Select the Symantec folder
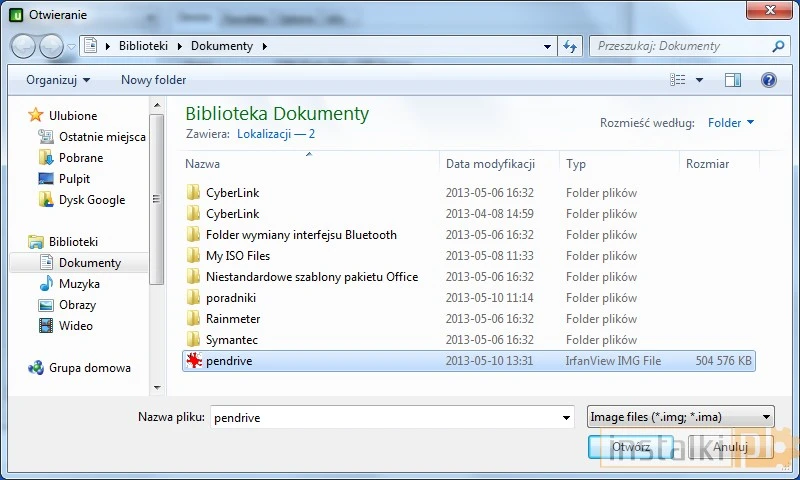The image size is (800, 480). coord(468,340)
